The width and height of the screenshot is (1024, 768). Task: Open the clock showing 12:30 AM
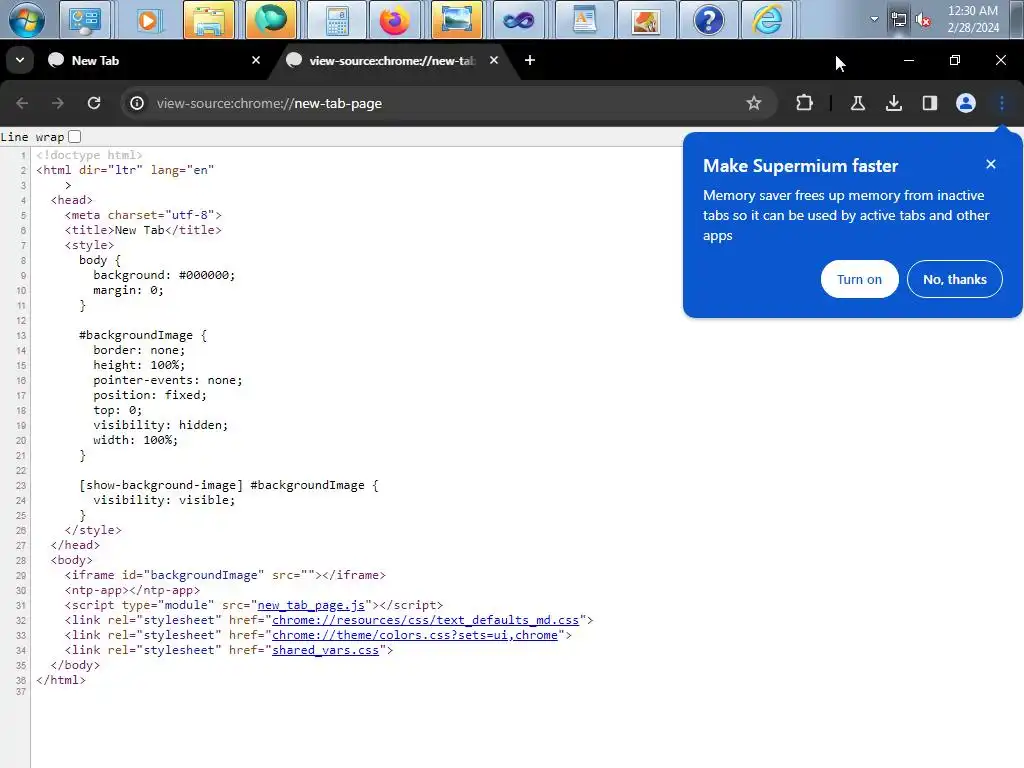(973, 19)
